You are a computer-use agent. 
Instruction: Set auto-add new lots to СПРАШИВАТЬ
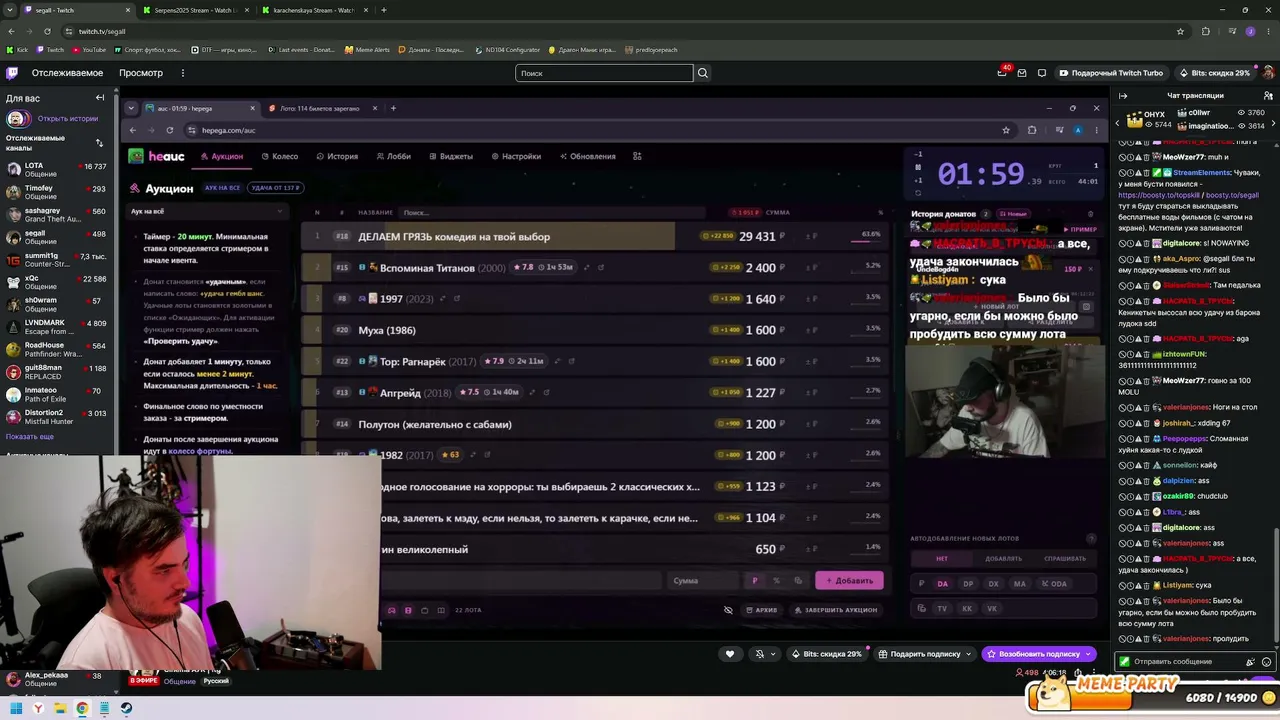tap(1065, 558)
